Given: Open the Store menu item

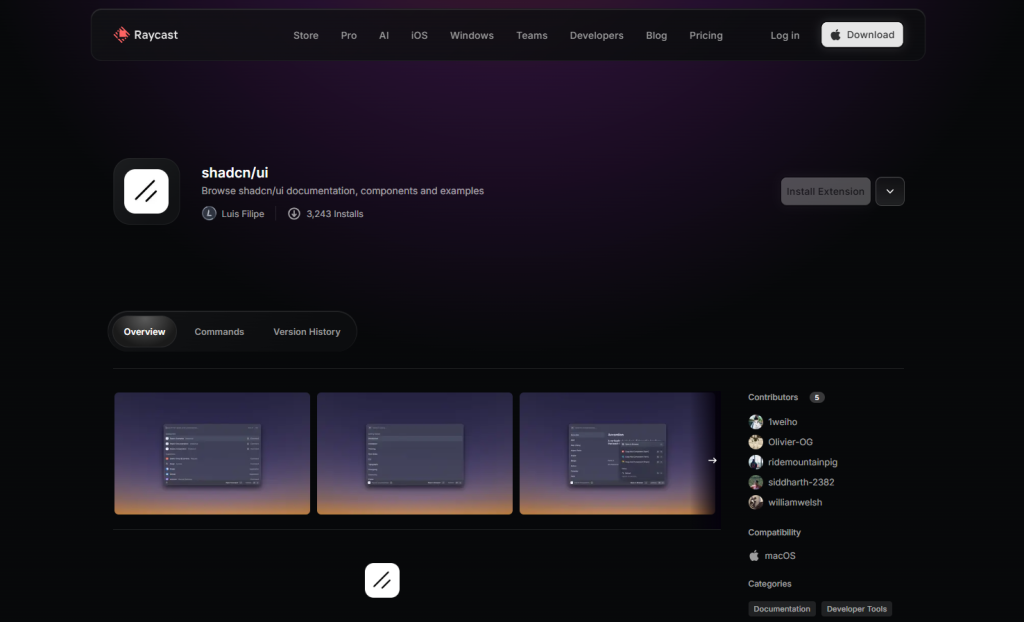Looking at the screenshot, I should (x=306, y=35).
